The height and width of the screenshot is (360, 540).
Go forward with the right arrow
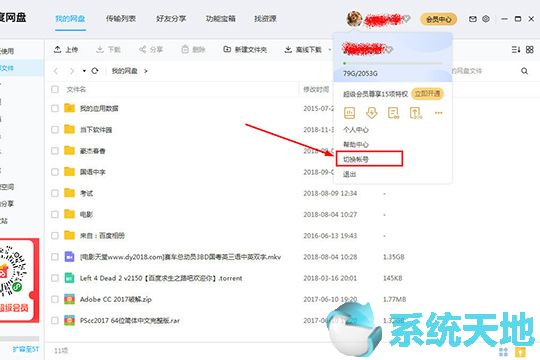tap(72, 71)
